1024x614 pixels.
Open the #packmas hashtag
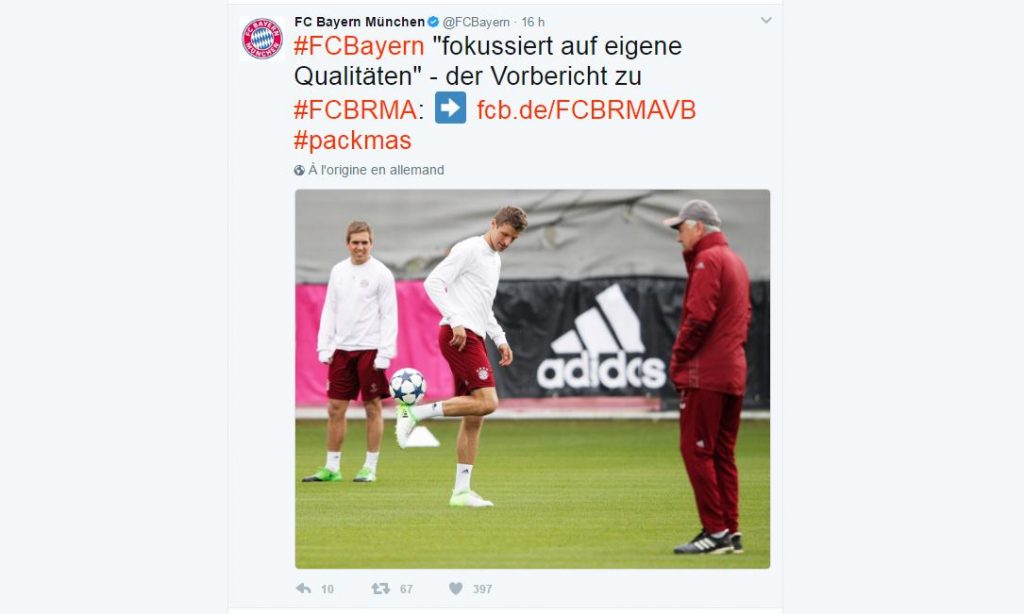click(353, 140)
